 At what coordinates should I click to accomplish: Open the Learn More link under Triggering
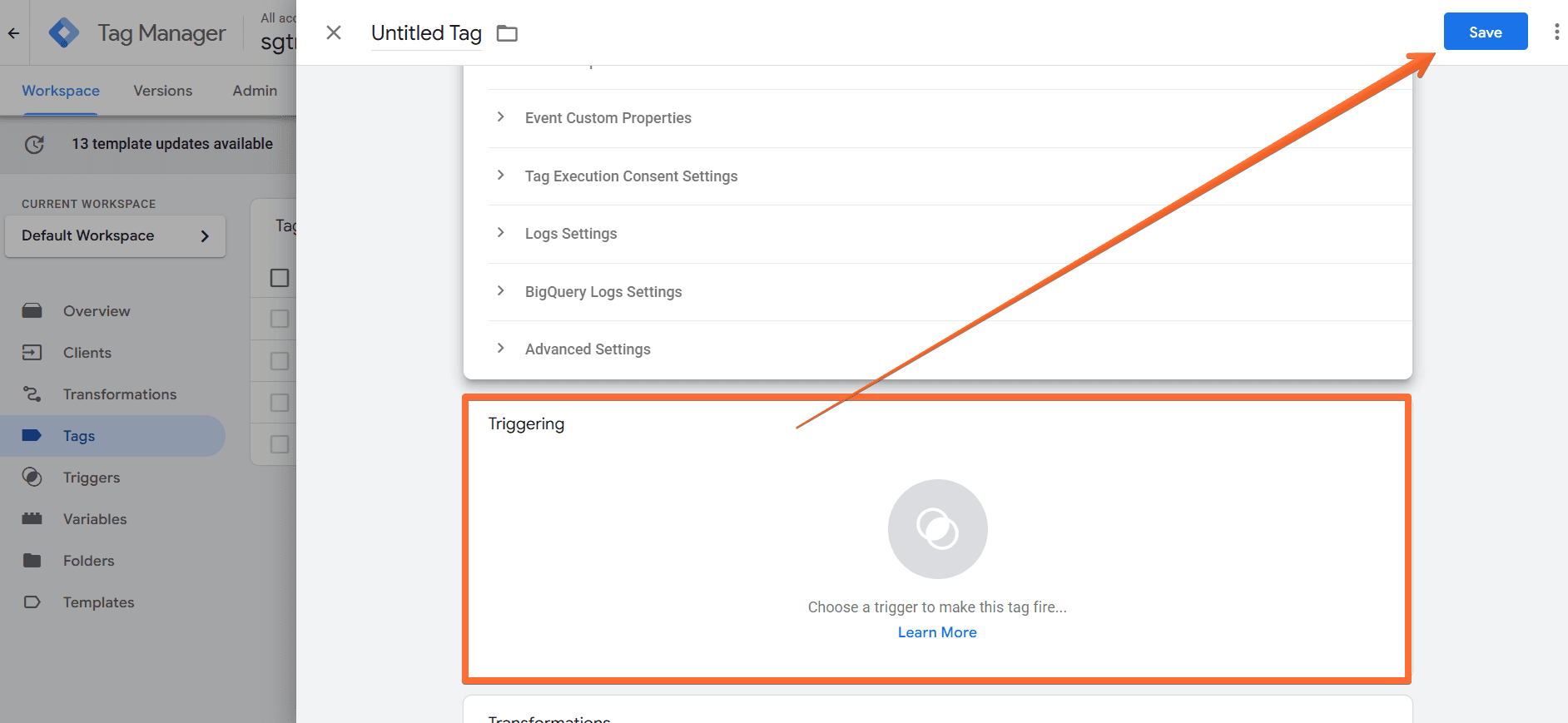coord(937,632)
